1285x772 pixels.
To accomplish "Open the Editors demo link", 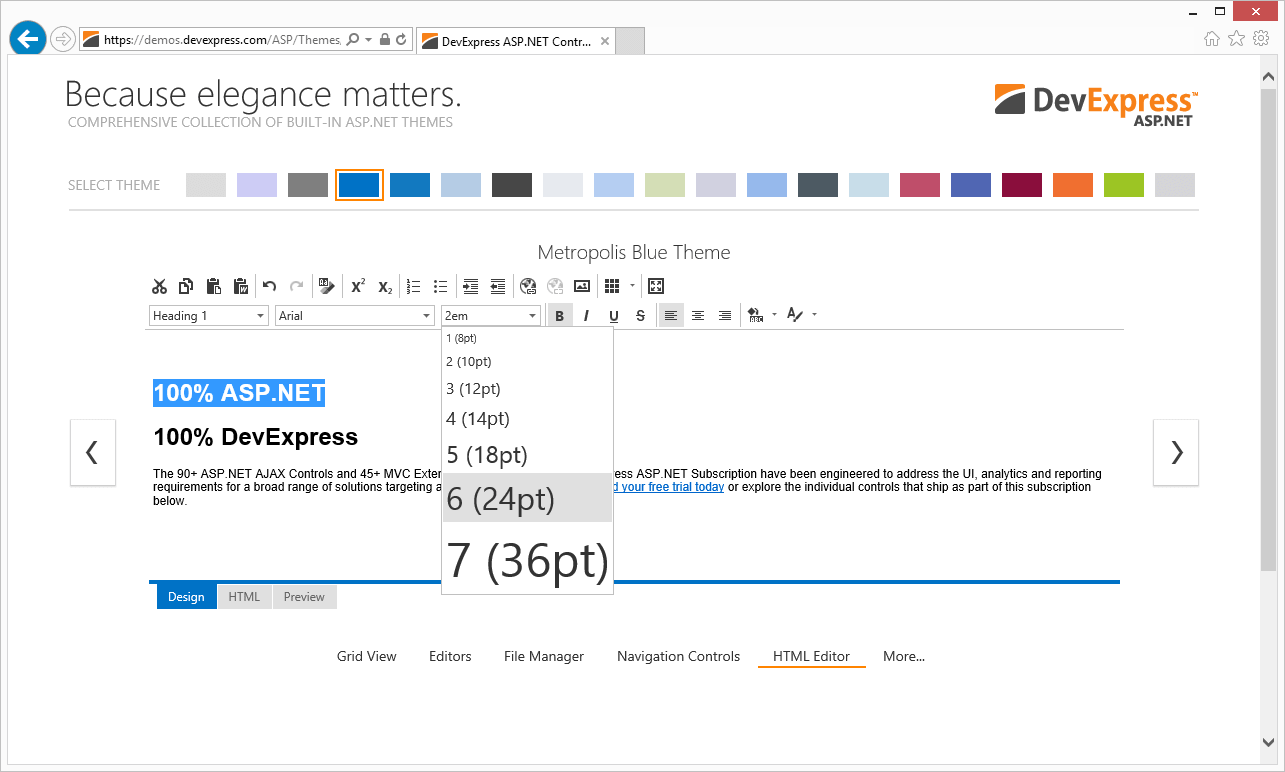I will tap(450, 656).
